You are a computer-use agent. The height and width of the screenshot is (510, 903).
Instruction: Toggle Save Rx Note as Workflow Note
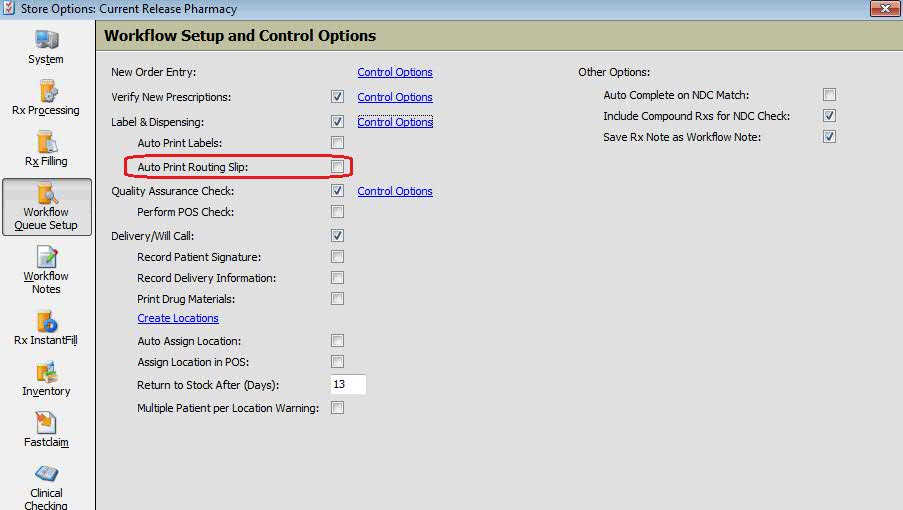829,136
